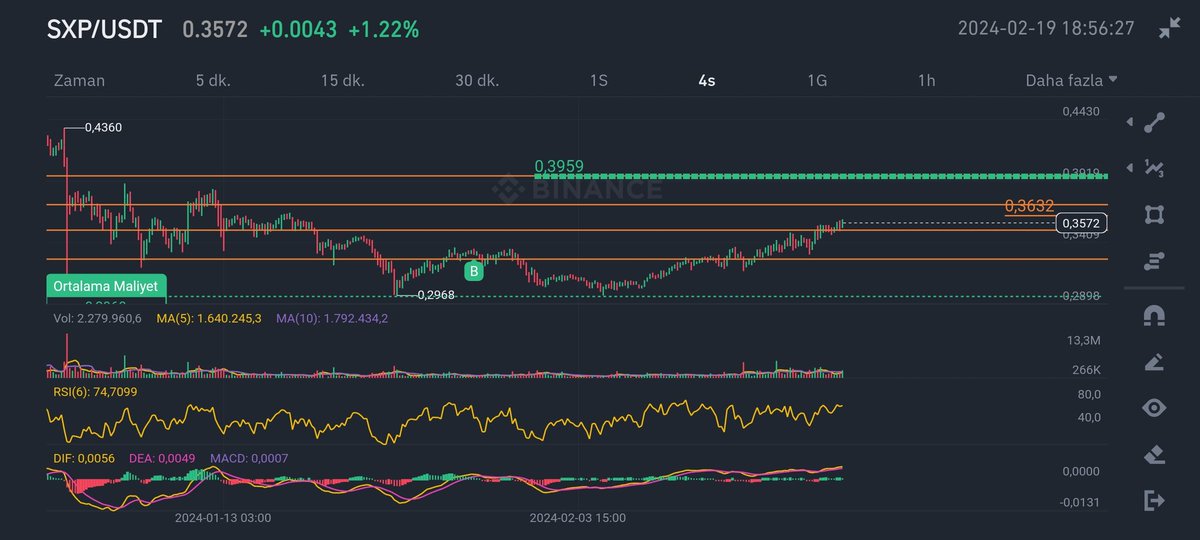The image size is (1200, 540).
Task: Click the +1.22% price change value
Action: click(383, 30)
